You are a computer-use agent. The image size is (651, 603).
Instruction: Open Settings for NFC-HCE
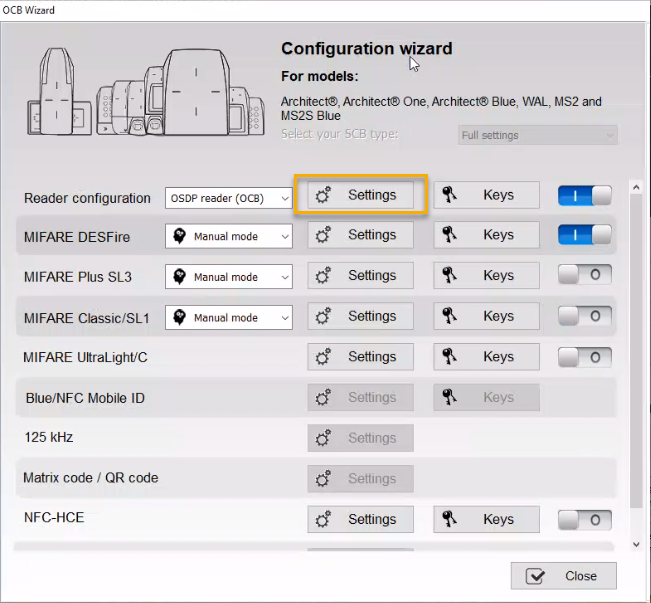(360, 520)
